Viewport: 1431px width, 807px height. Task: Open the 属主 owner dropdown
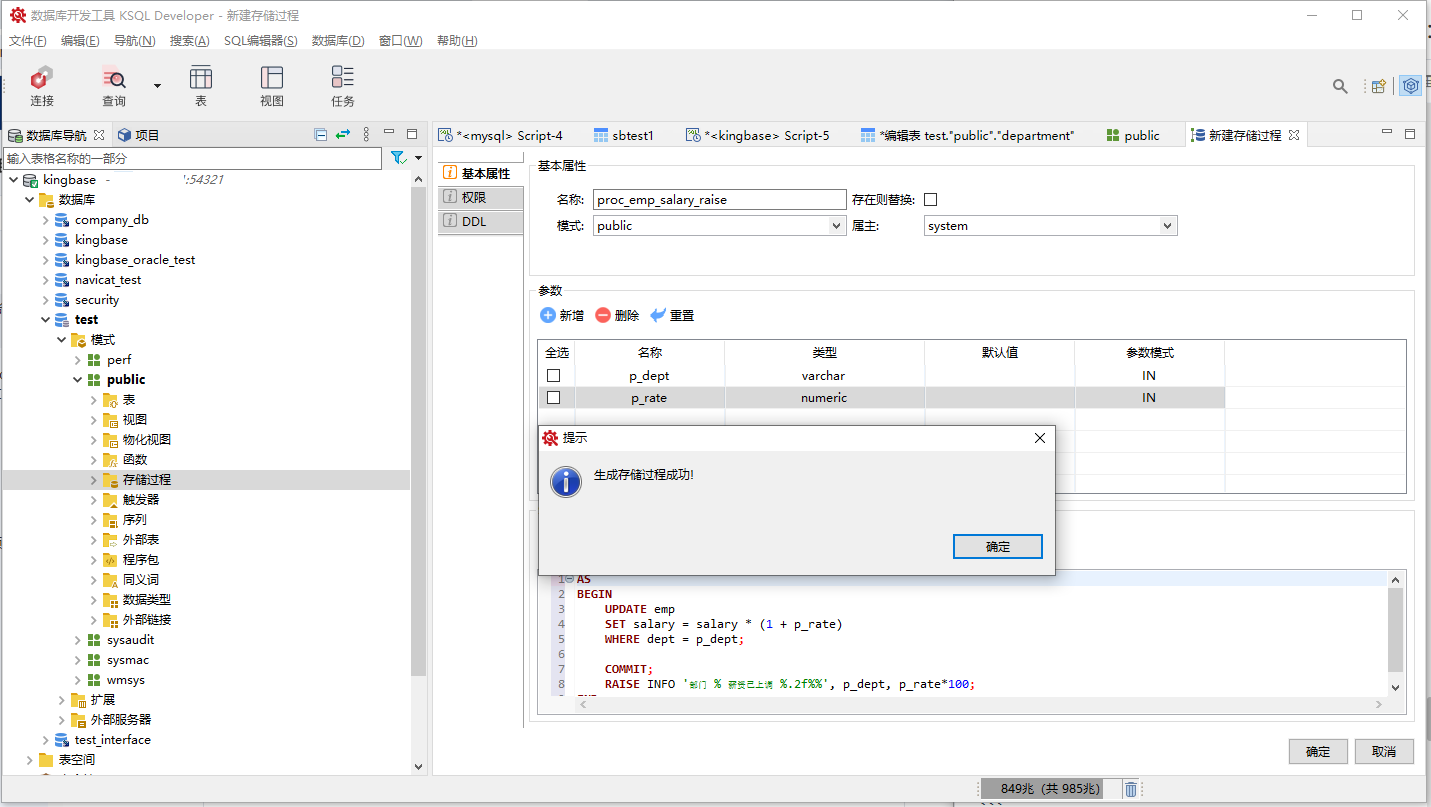point(1167,226)
